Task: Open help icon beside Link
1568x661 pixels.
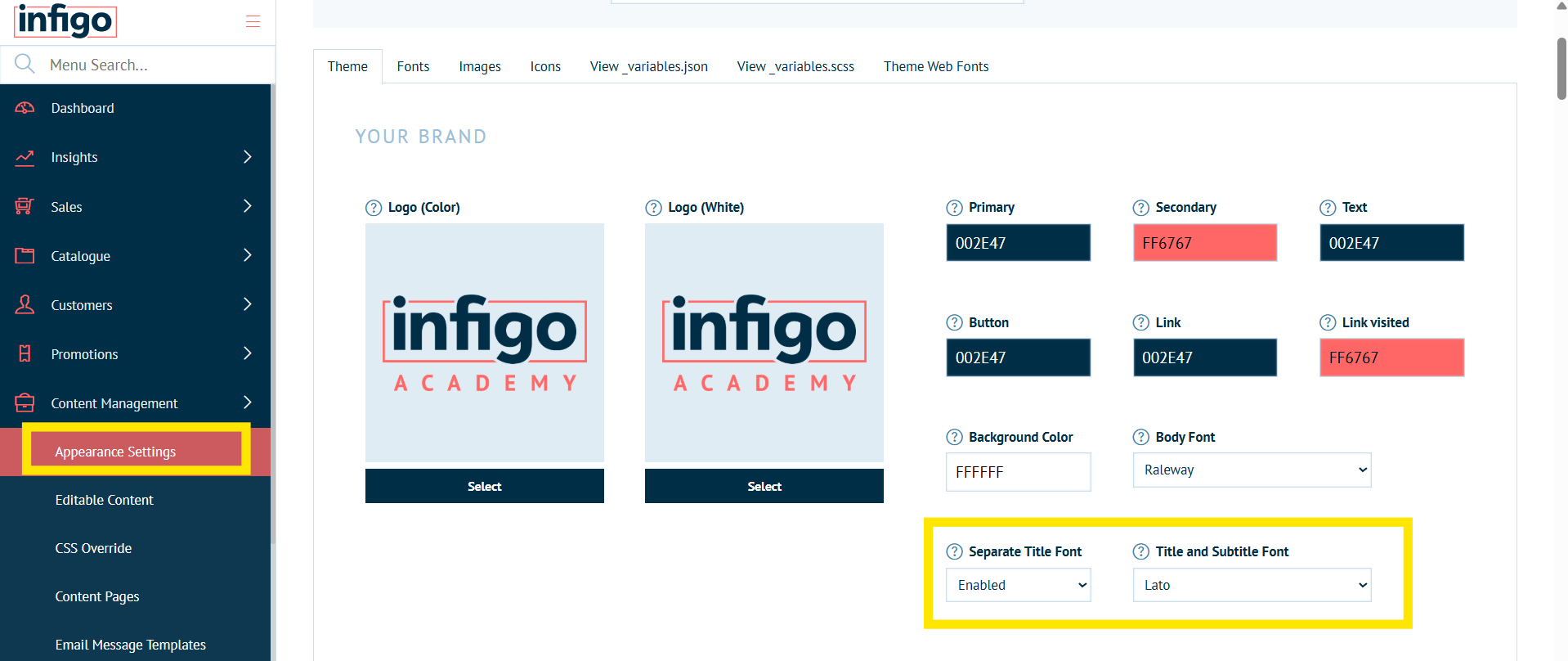Action: pyautogui.click(x=1141, y=322)
